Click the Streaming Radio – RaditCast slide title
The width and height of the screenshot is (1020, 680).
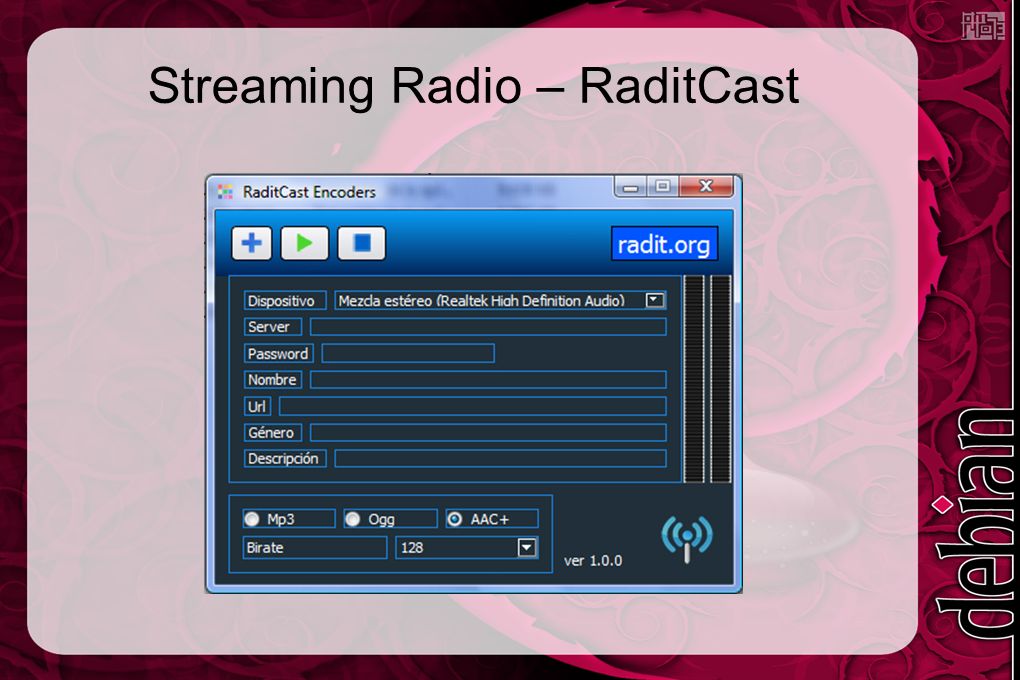pyautogui.click(x=474, y=85)
